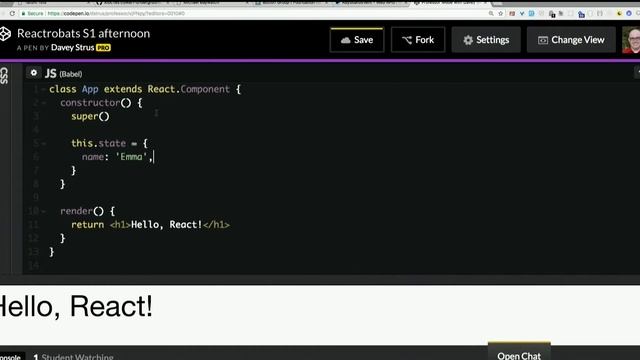This screenshot has width=640, height=360.
Task: Click line number 14 in gutter
Action: (x=34, y=265)
